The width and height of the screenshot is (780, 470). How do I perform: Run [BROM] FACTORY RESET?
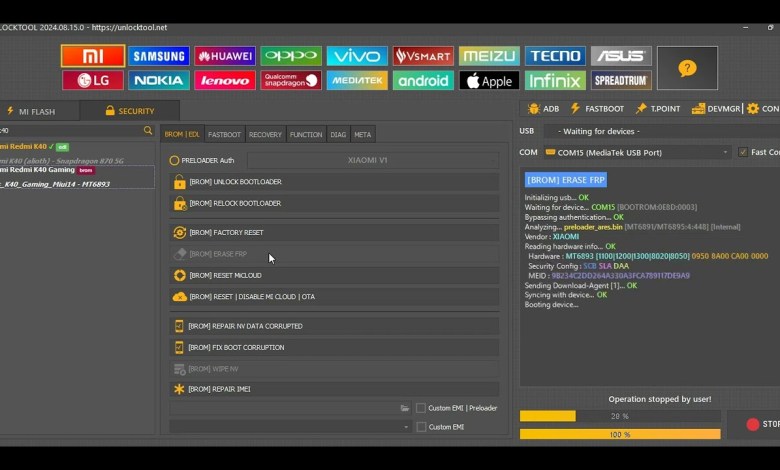pyautogui.click(x=334, y=232)
